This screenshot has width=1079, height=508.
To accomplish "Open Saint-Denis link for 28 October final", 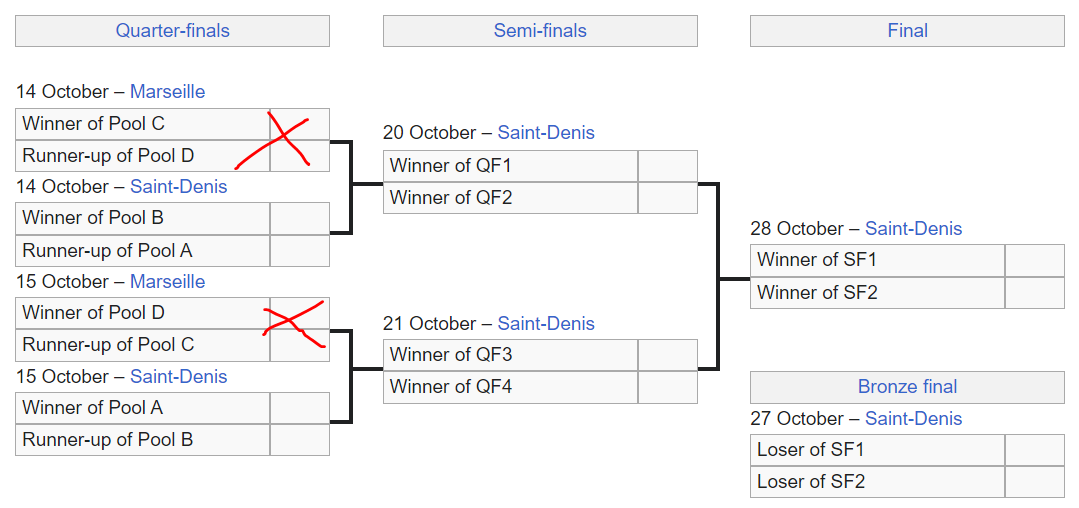I will [x=913, y=229].
